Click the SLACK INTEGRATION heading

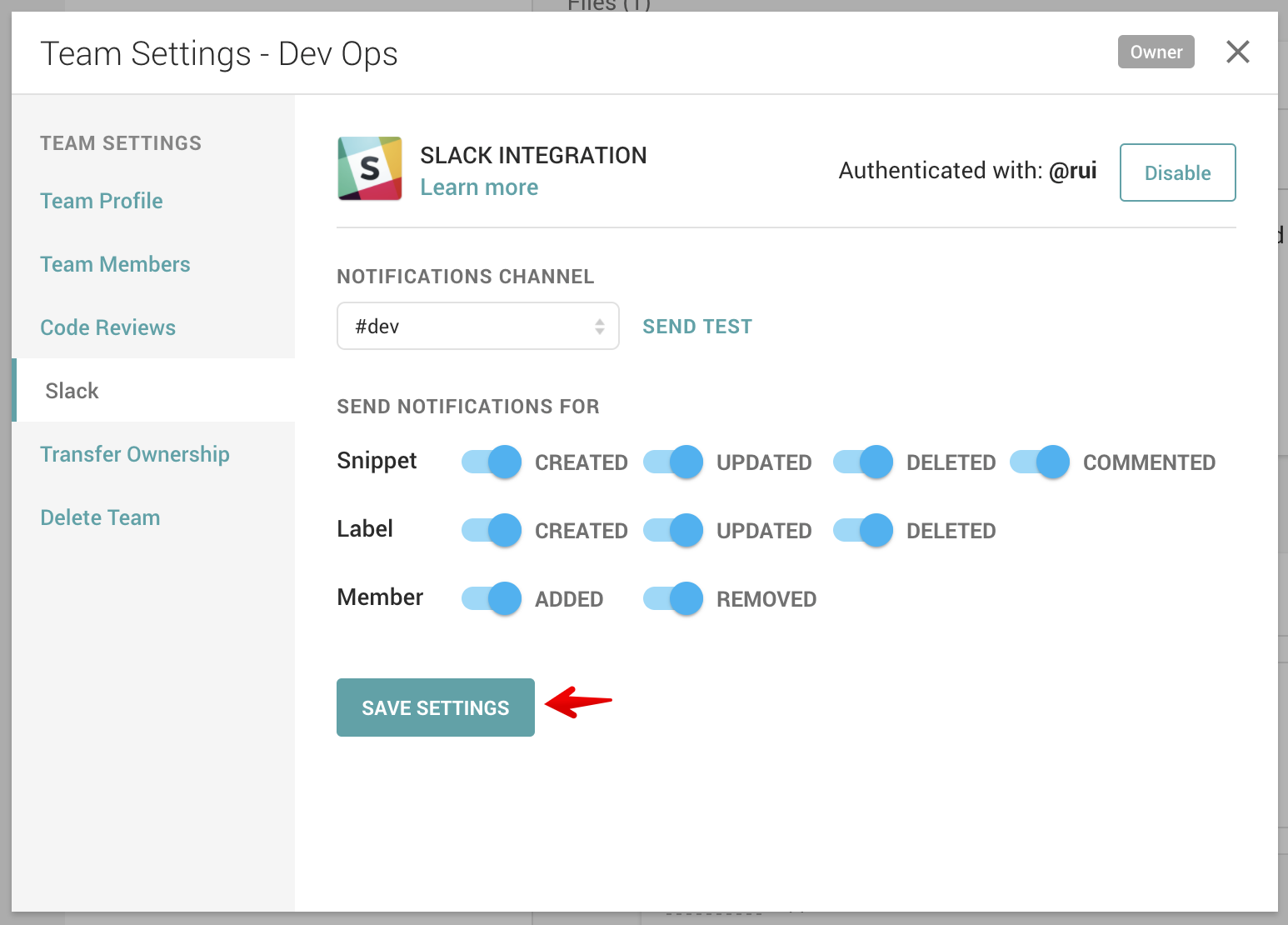533,155
